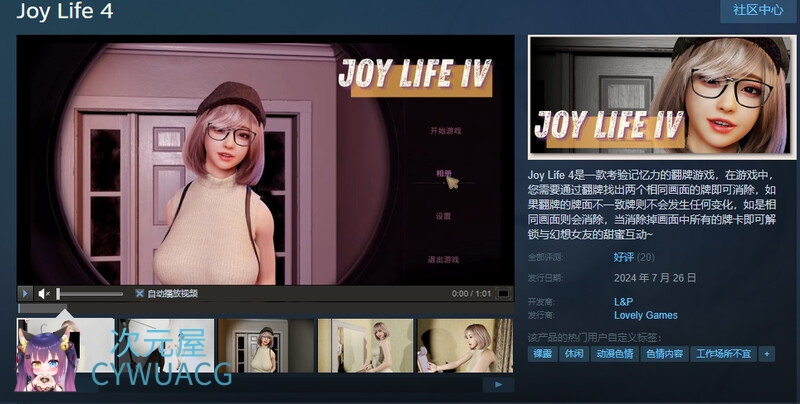Select the fourth thumbnail with yellow room
The height and width of the screenshot is (404, 800).
[365, 346]
